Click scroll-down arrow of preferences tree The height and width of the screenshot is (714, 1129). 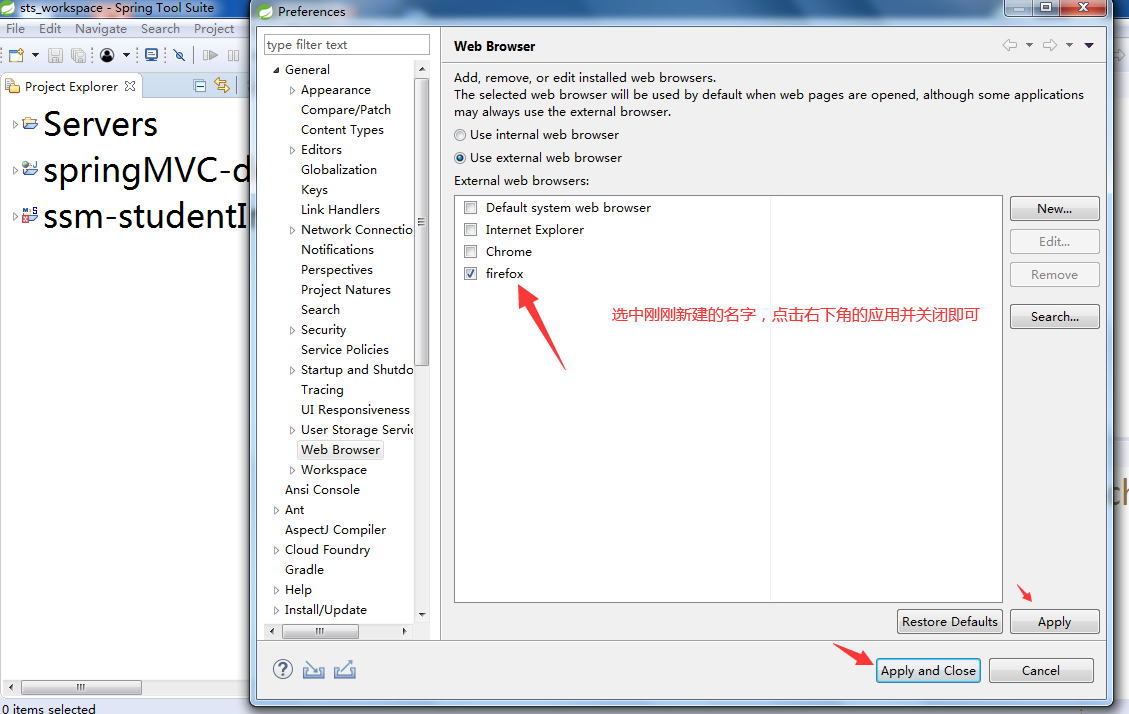click(x=422, y=615)
